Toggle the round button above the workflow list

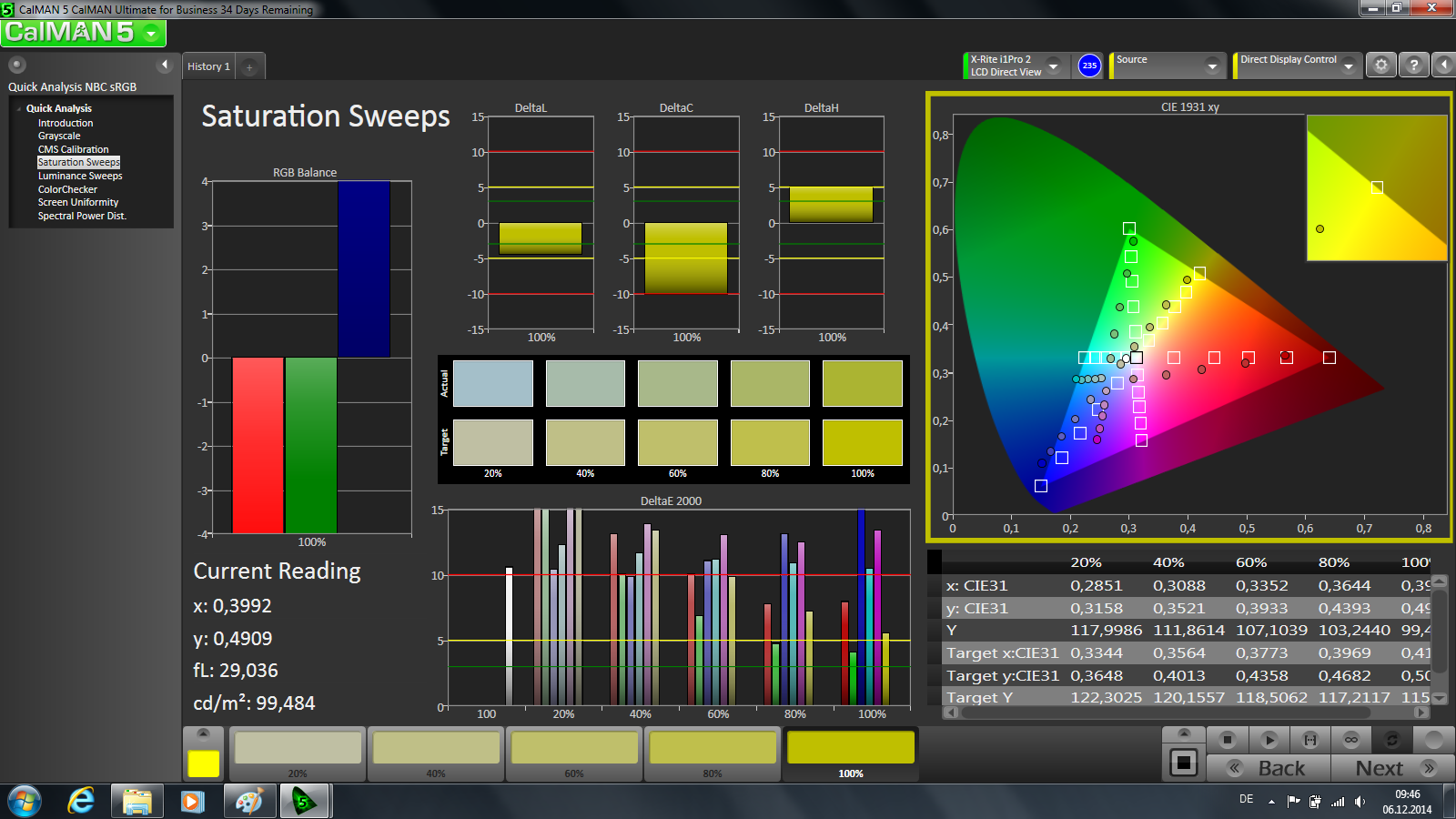[17, 65]
